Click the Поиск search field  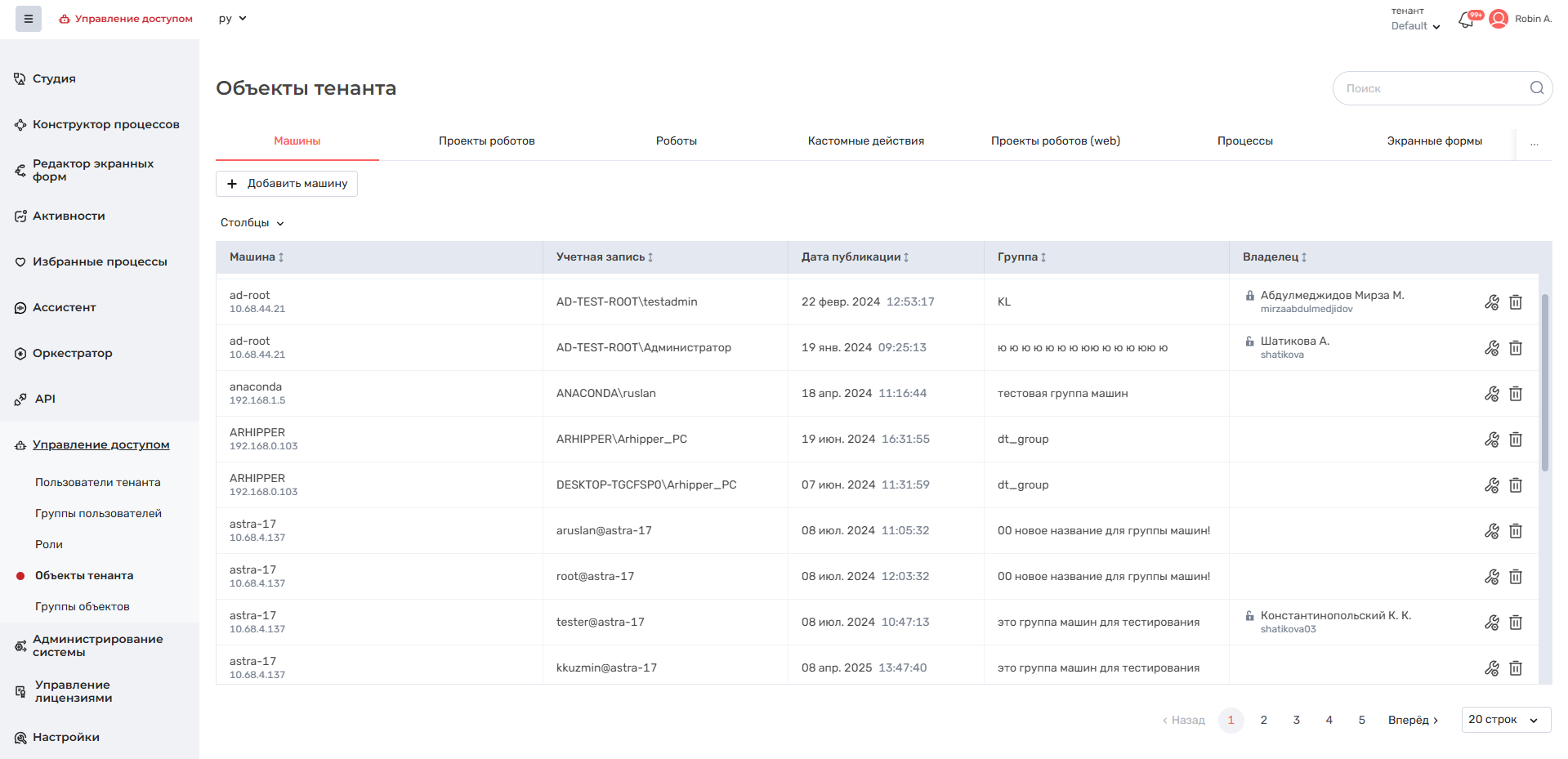pos(1430,88)
